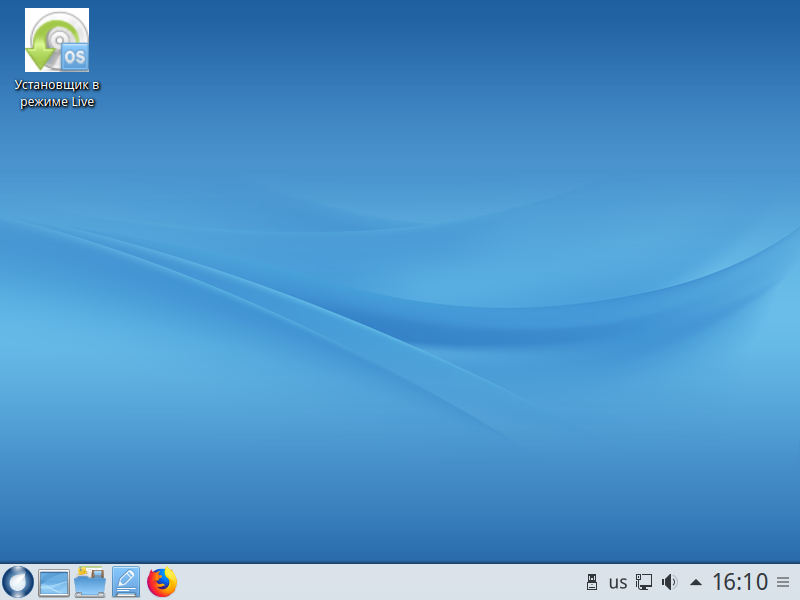
Task: Click the network connections tray icon
Action: (644, 582)
